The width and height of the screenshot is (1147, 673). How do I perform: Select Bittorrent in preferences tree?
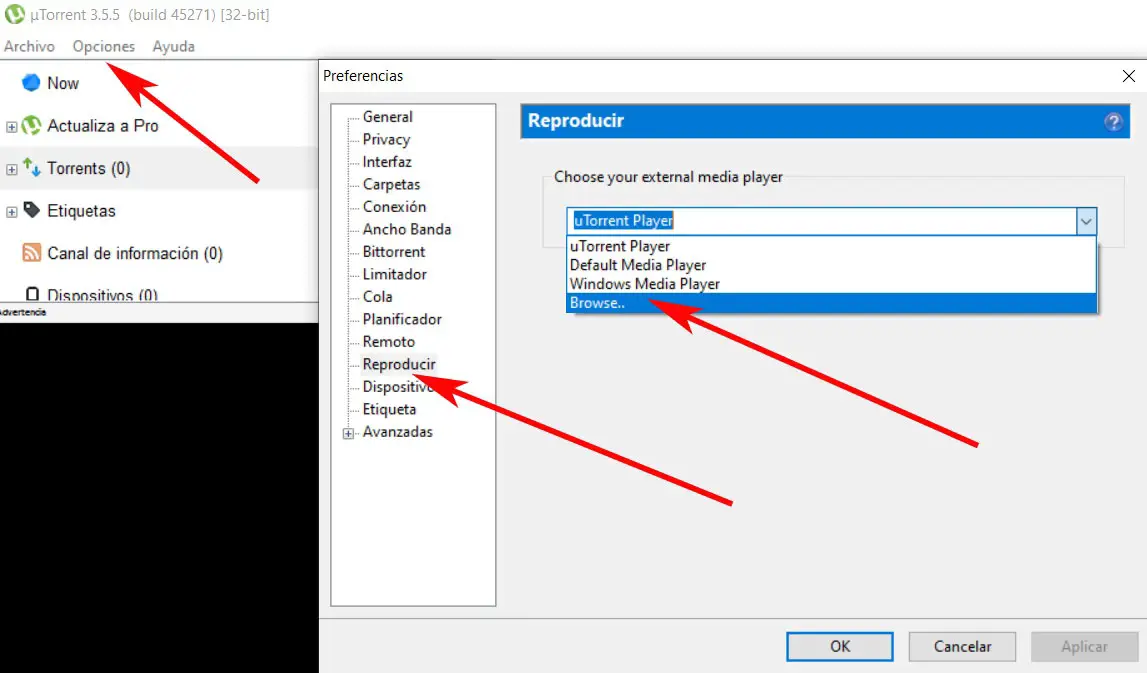coord(394,252)
